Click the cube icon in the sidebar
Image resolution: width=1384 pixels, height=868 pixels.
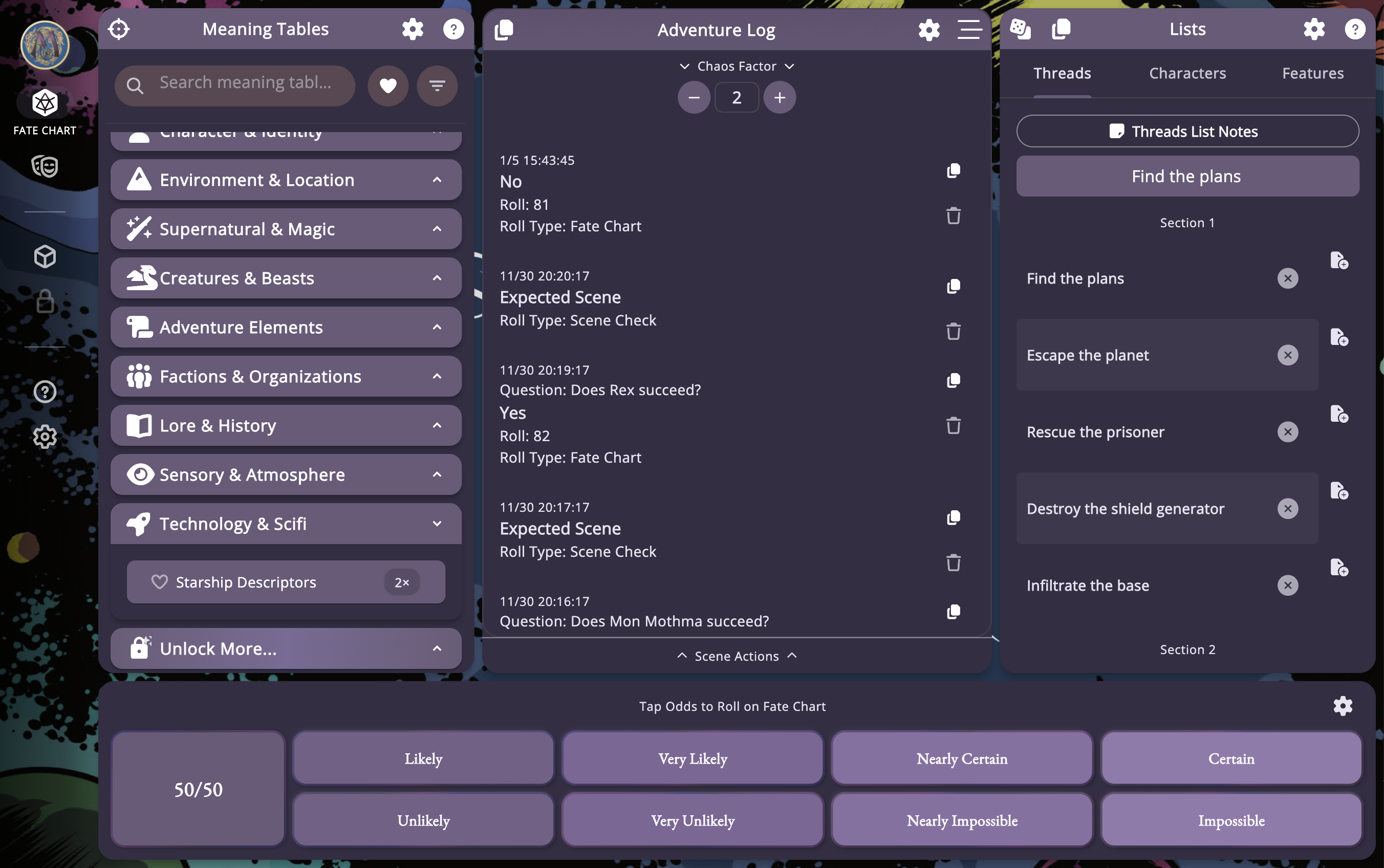pos(45,256)
